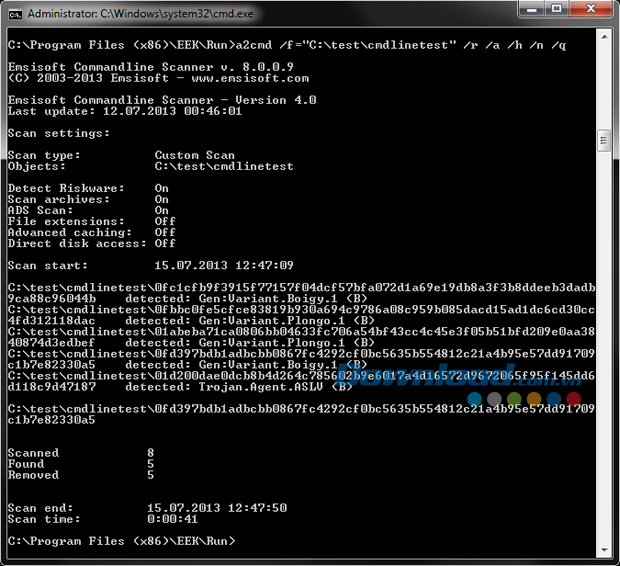Click 'Scanned 8' result line
This screenshot has height=566, width=620.
[x=81, y=453]
